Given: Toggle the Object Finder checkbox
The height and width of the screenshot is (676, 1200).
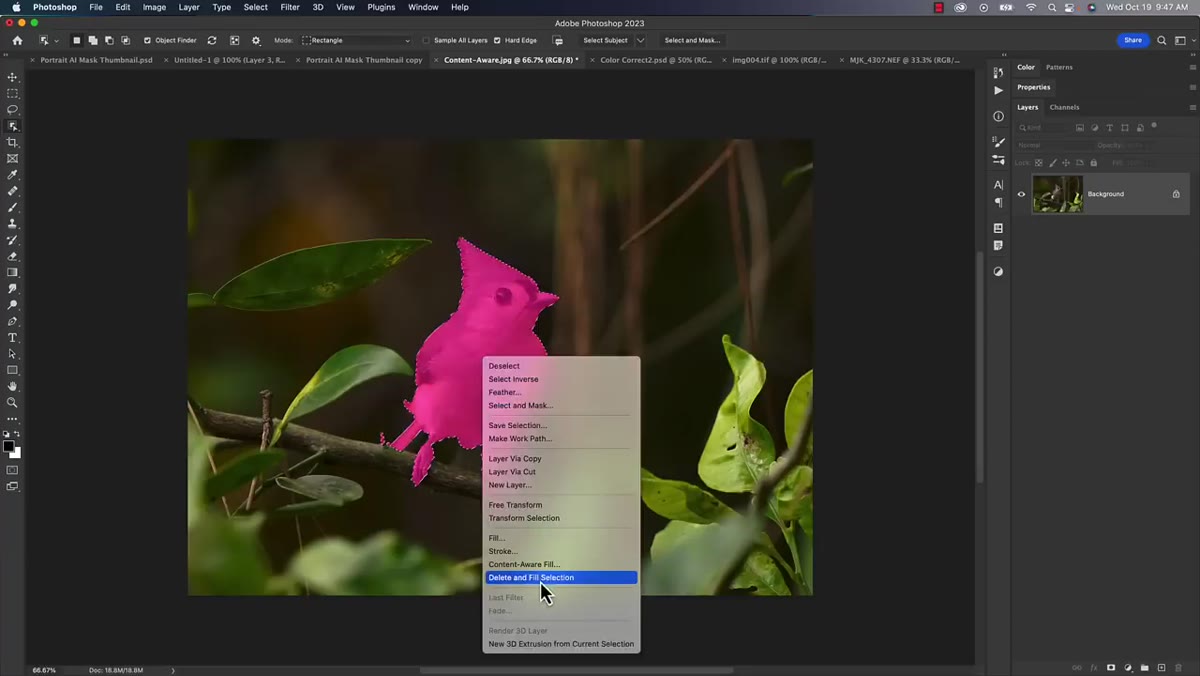Looking at the screenshot, I should (x=148, y=40).
